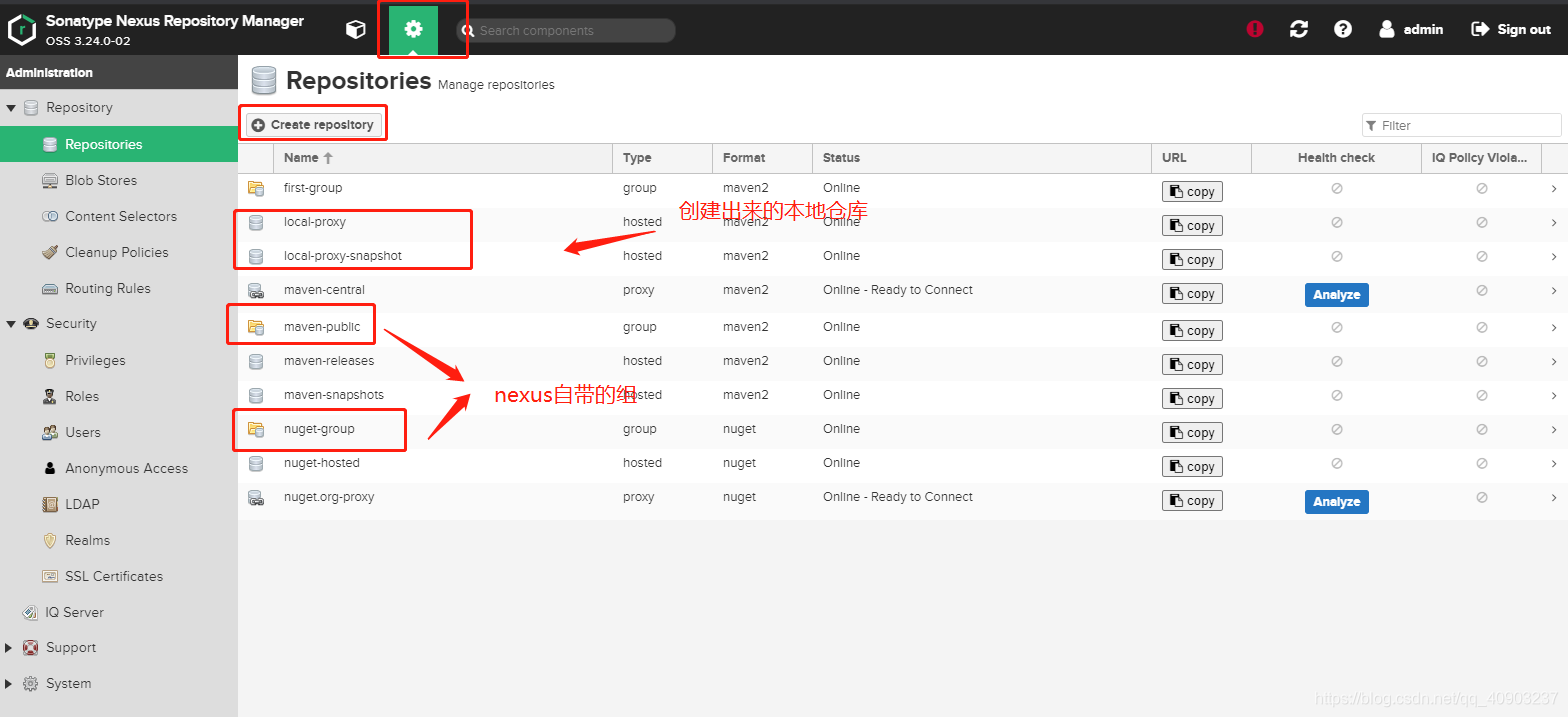This screenshot has height=717, width=1568.
Task: Copy URL of maven-central repository
Action: tap(1192, 294)
